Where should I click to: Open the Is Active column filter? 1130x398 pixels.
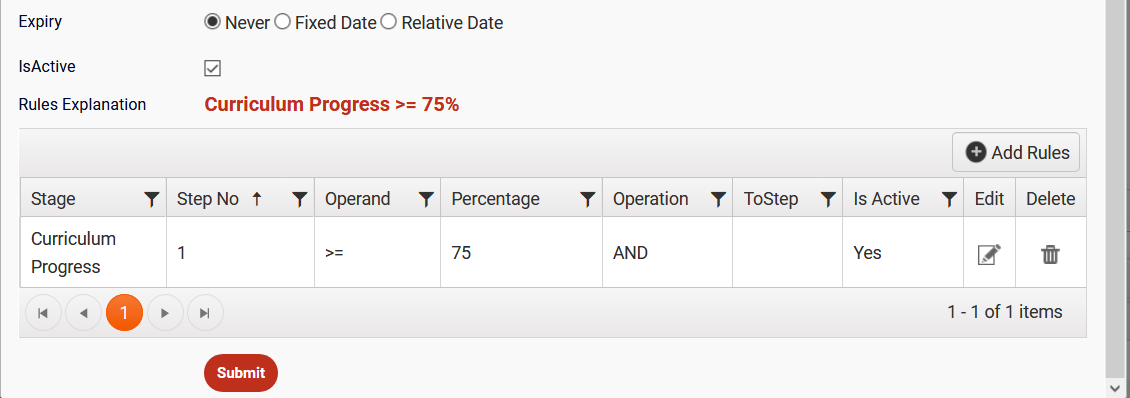[950, 200]
